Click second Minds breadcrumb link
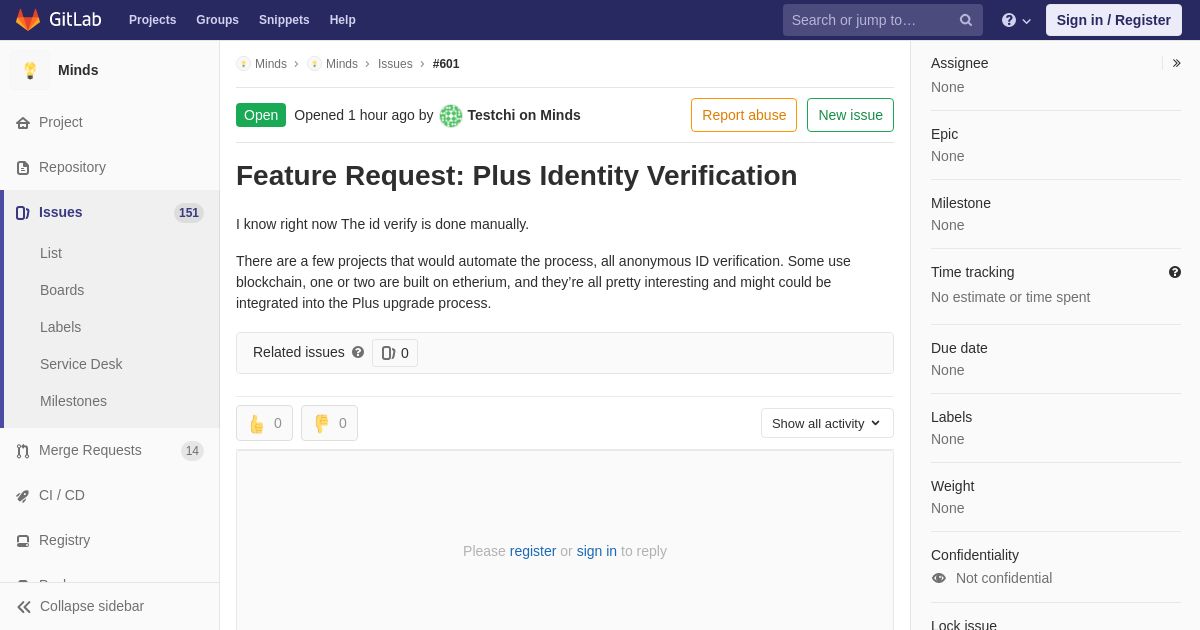Image resolution: width=1200 pixels, height=630 pixels. pos(342,64)
